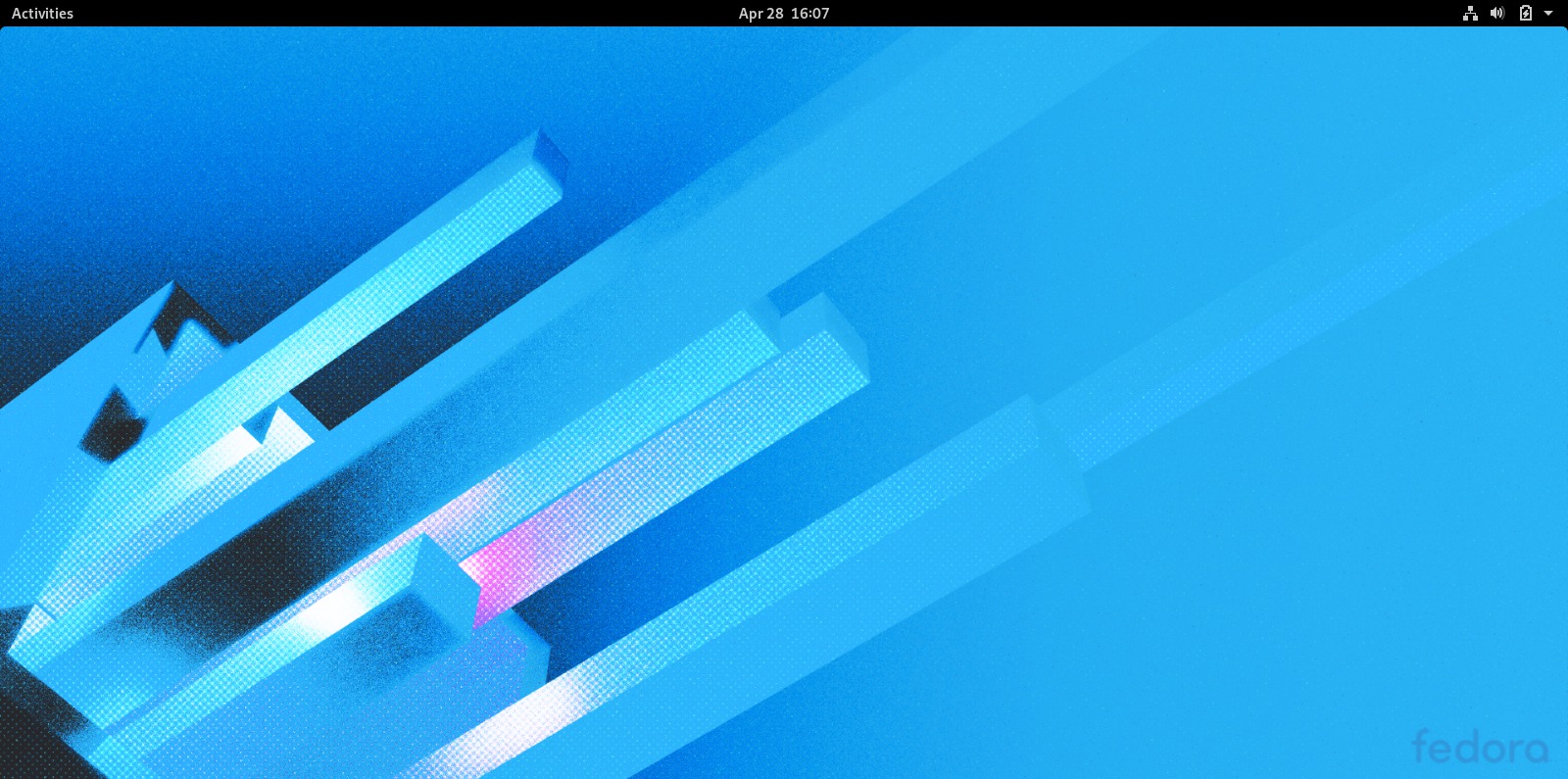
Task: Click the volume speaker icon
Action: [x=1497, y=14]
